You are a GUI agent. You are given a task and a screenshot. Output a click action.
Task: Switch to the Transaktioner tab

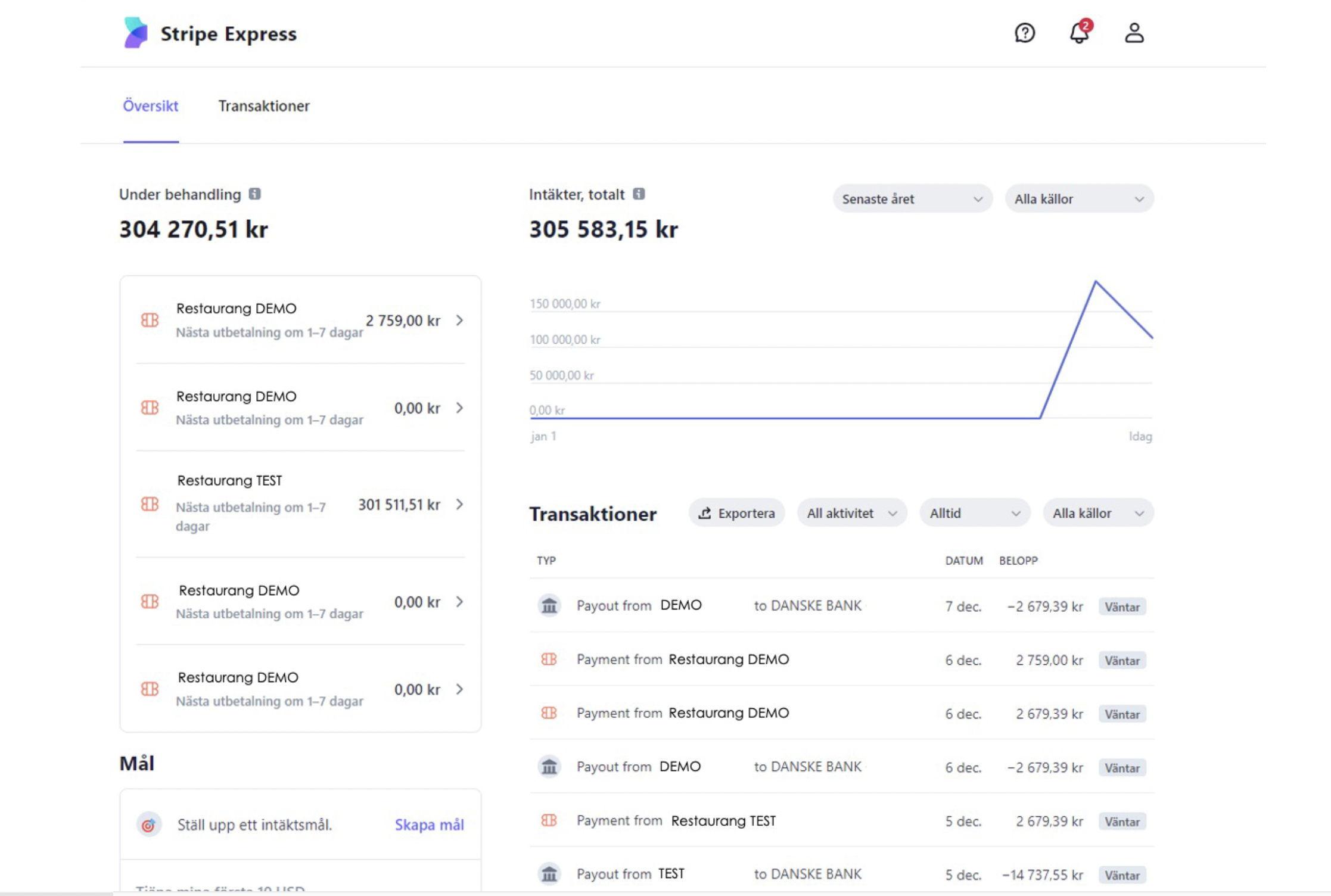pos(264,106)
